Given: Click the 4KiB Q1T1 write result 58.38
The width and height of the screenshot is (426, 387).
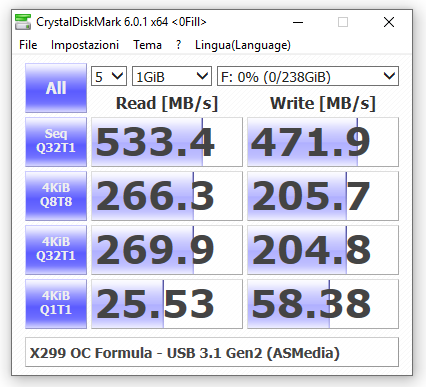Looking at the screenshot, I should [x=323, y=304].
